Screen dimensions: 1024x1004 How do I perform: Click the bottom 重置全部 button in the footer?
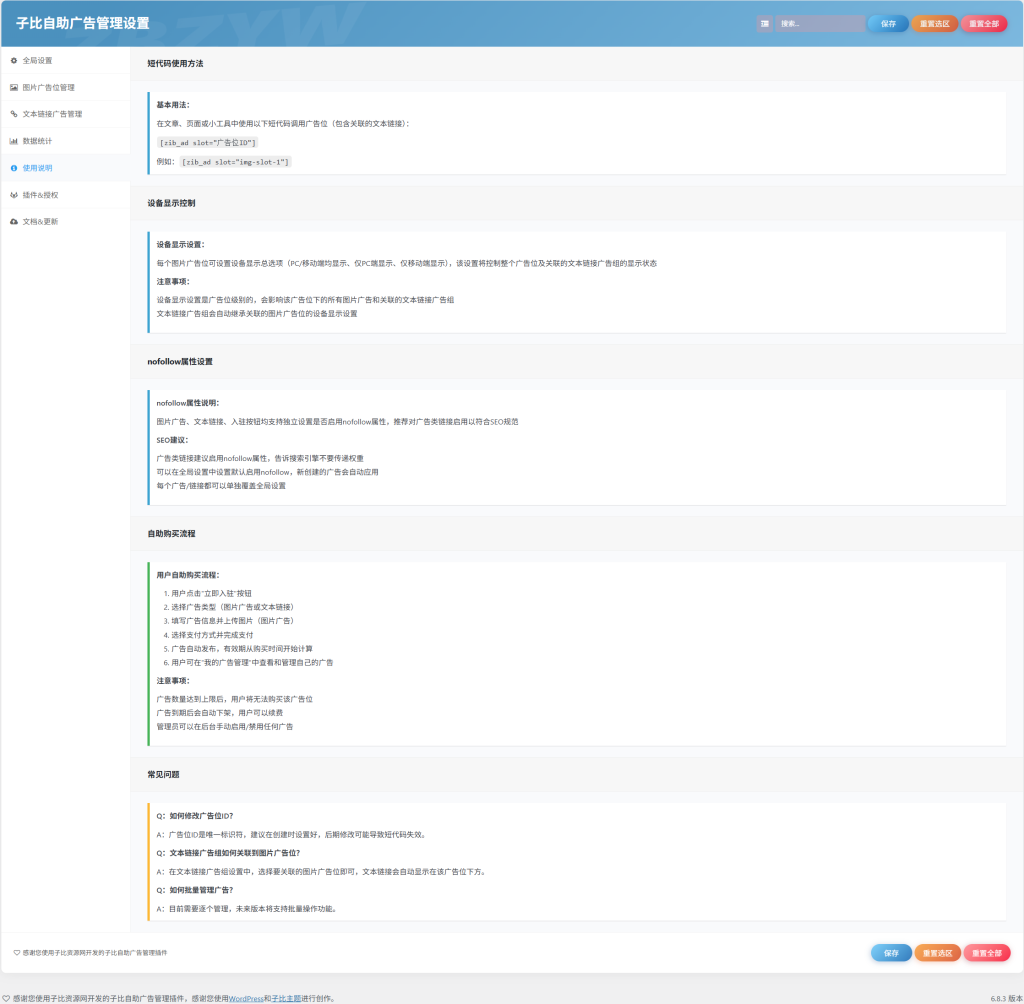986,953
